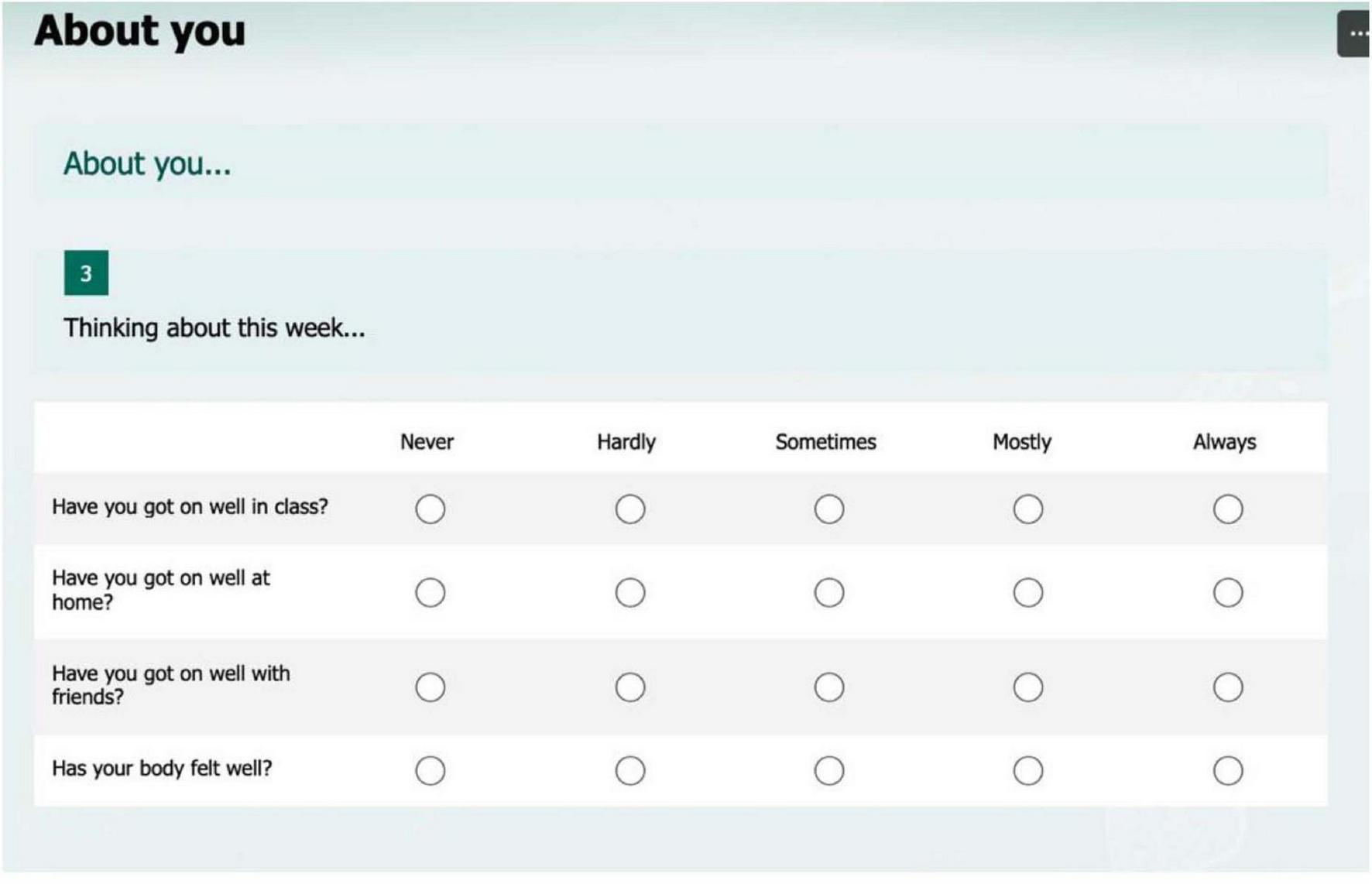
Task: Select Mostly for body feeling well
Action: 1027,769
